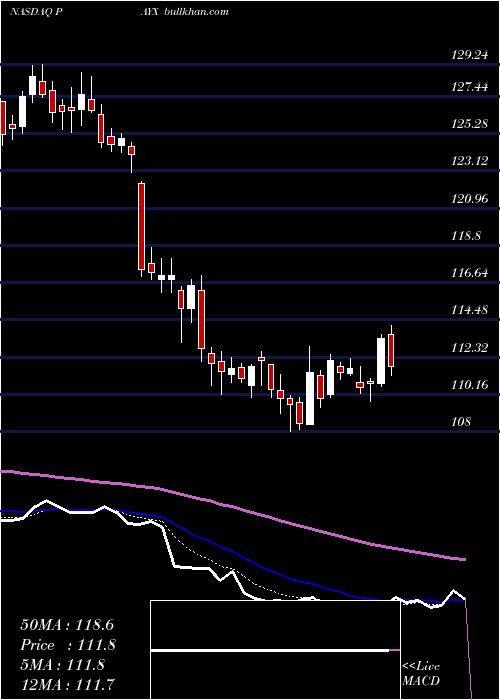Click the last red candlestick on the chart
Screen dimensions: 500x700
click(x=392, y=350)
